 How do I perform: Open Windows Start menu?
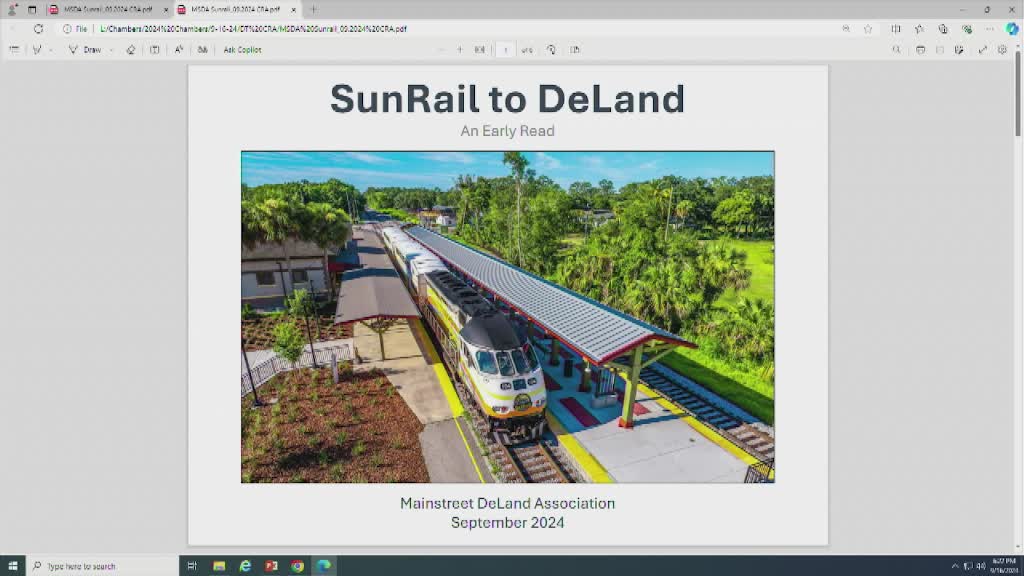pos(12,566)
